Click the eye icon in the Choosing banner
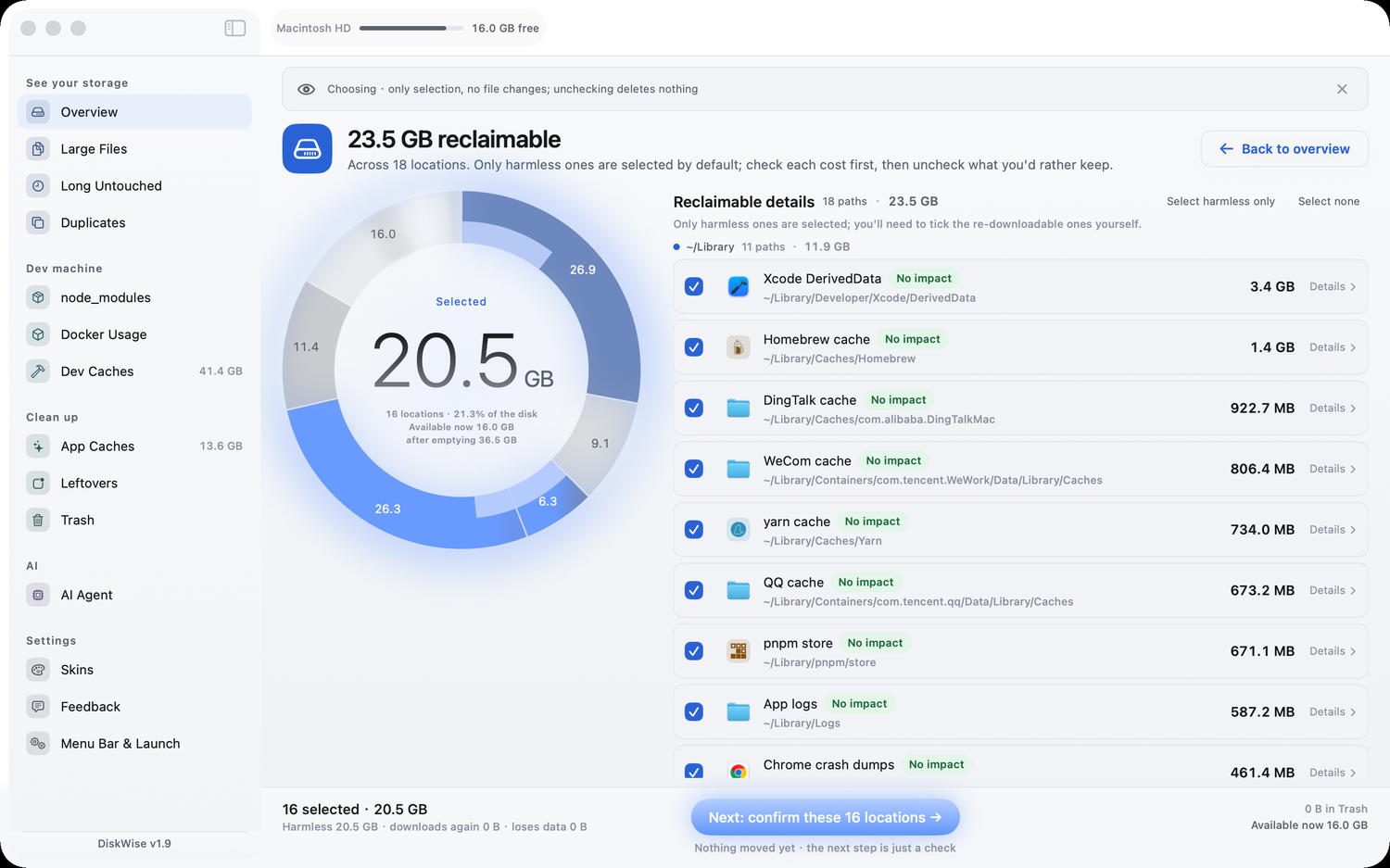 [x=306, y=89]
